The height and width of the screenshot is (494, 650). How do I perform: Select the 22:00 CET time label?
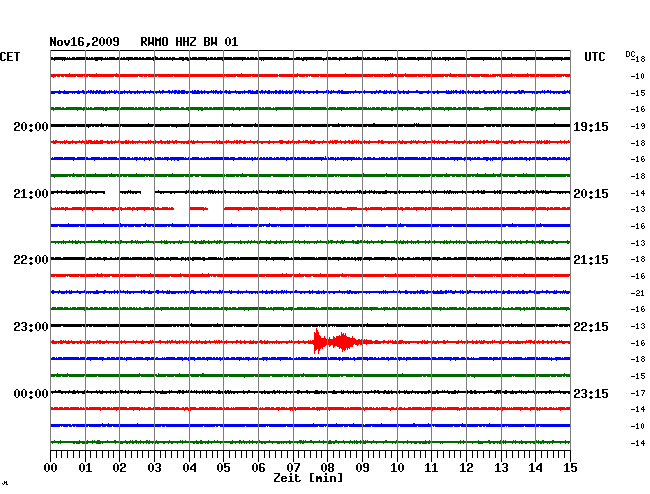point(31,260)
